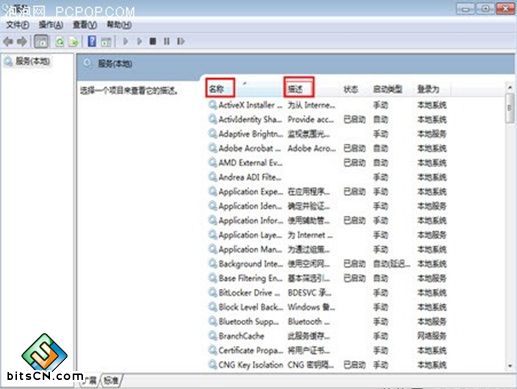Image resolution: width=517 pixels, height=389 pixels.
Task: Open the Help question-mark toolbar icon
Action: click(x=92, y=41)
